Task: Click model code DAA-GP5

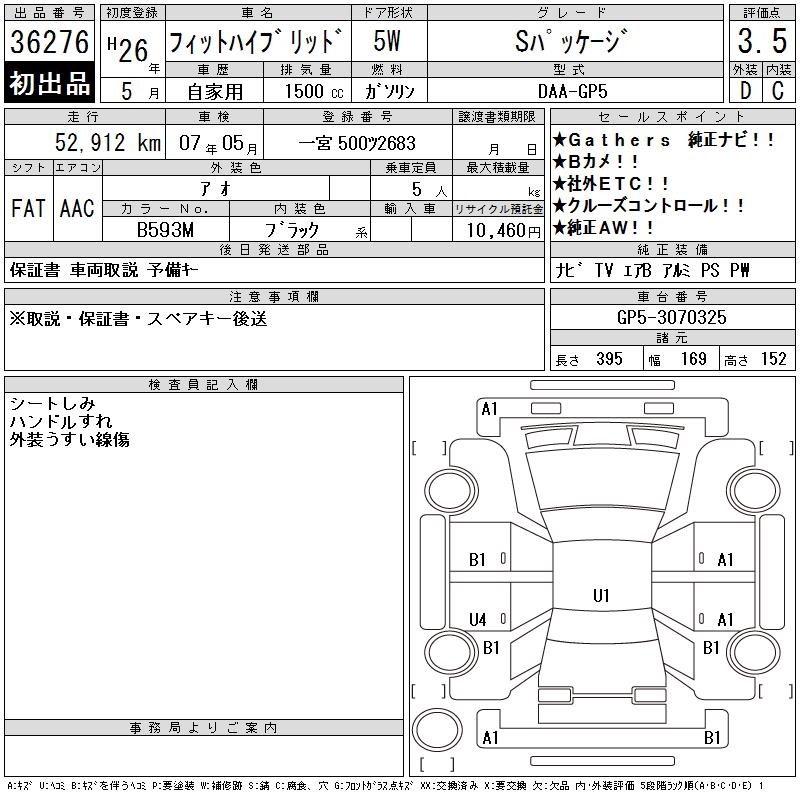Action: pyautogui.click(x=572, y=91)
